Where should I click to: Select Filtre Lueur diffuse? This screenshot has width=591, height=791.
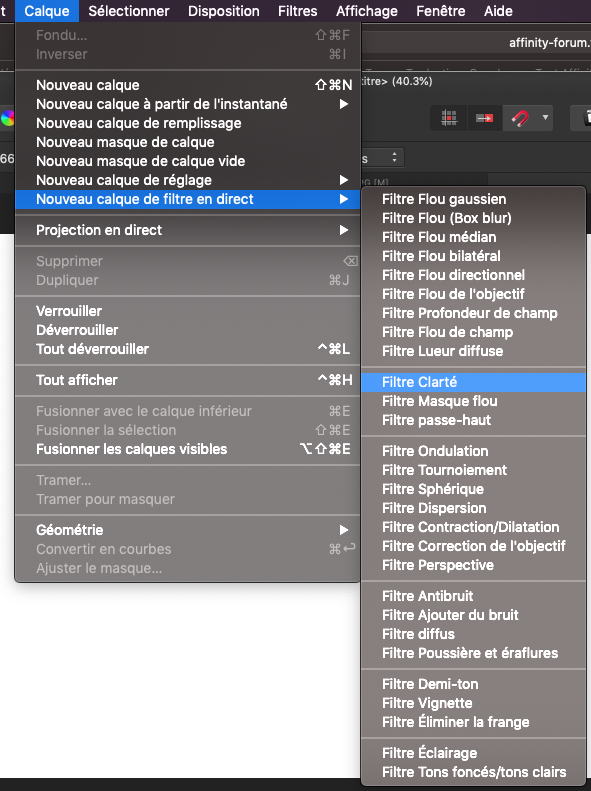tap(474, 351)
